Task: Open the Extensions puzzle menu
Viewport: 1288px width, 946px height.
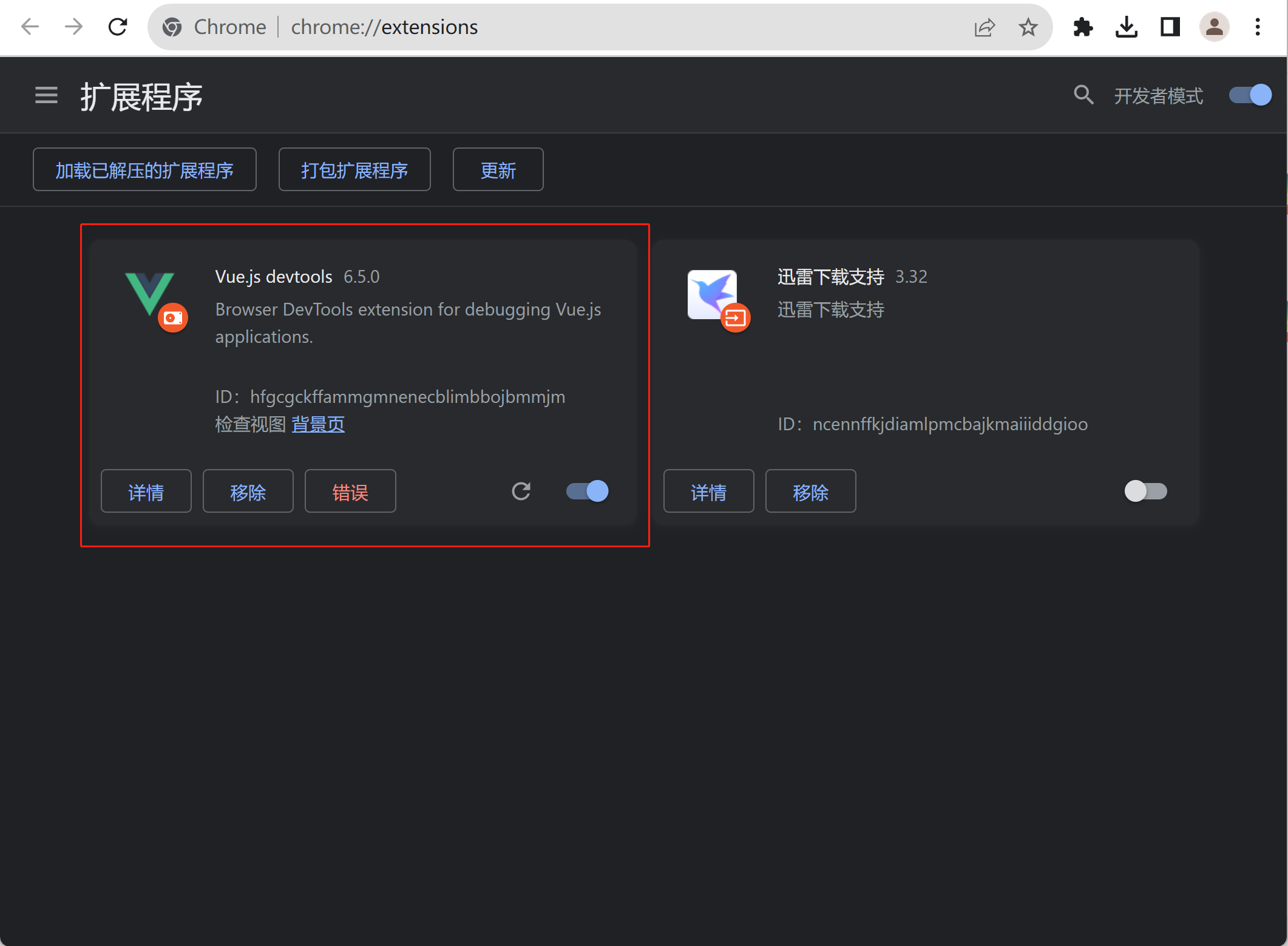Action: click(x=1083, y=27)
